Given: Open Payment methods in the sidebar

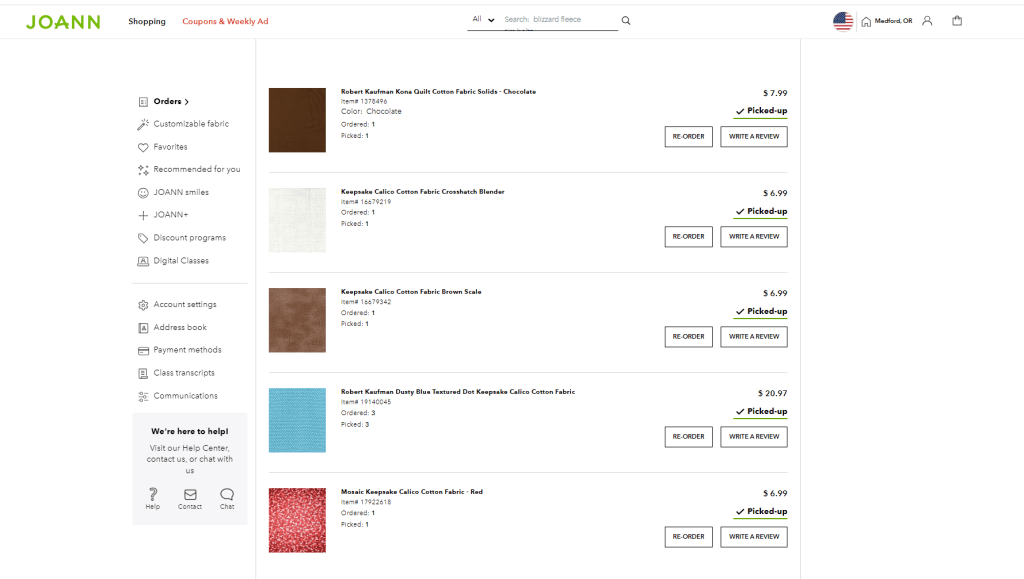Looking at the screenshot, I should (x=187, y=350).
